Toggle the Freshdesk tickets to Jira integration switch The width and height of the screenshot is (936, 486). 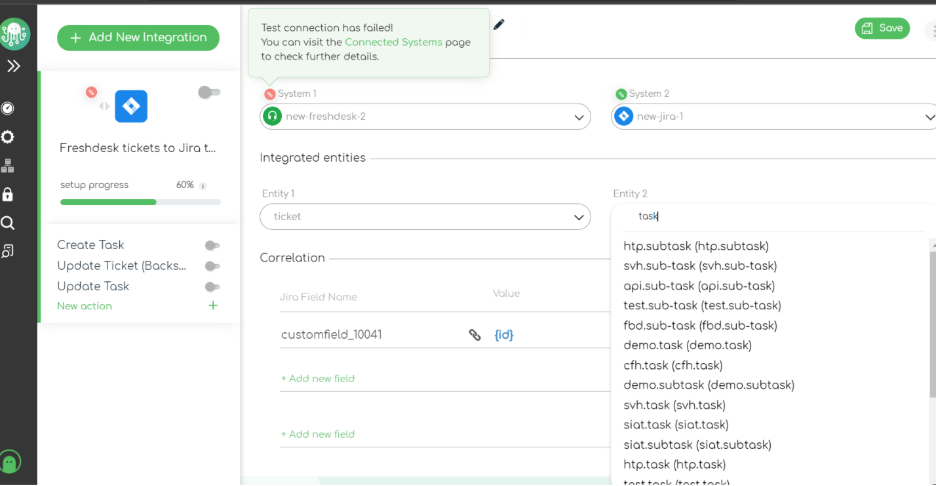click(x=209, y=92)
